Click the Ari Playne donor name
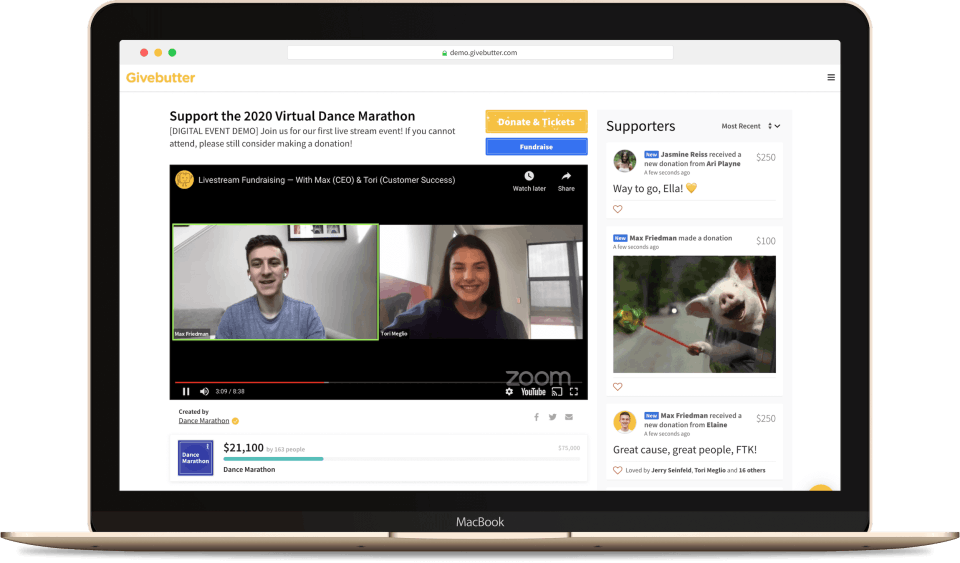960x563 pixels. [x=724, y=164]
